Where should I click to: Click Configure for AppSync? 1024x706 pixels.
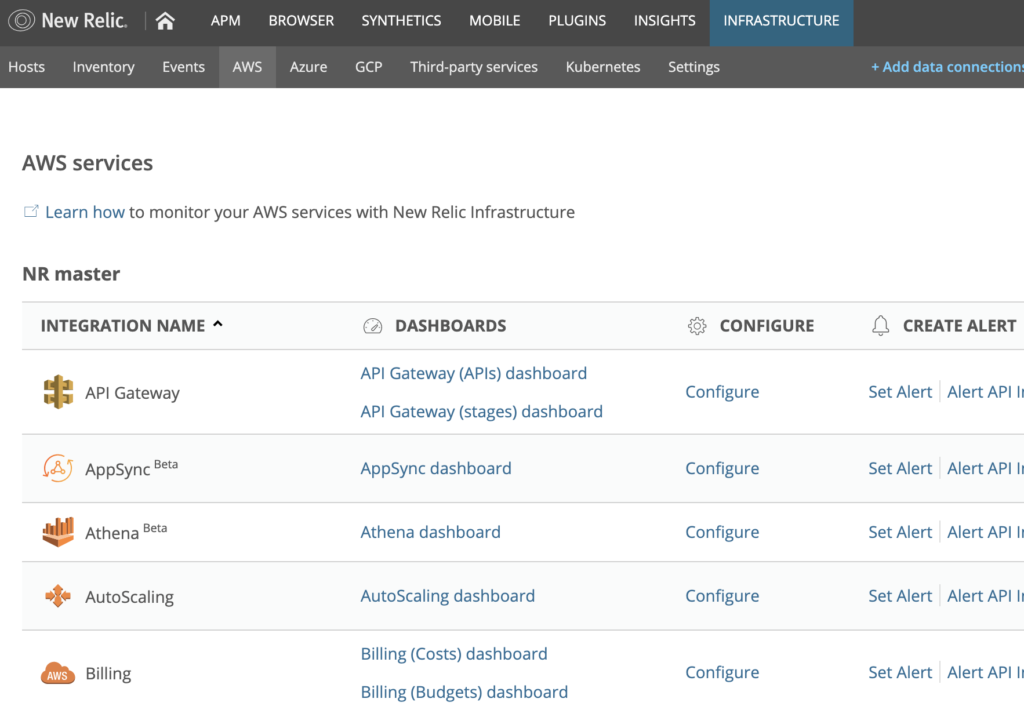(x=722, y=468)
